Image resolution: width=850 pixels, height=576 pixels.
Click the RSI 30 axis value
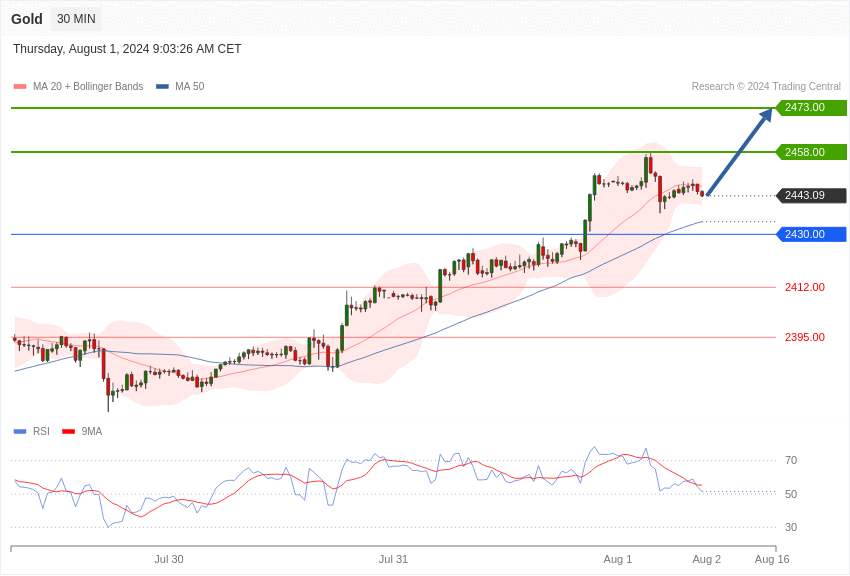tap(791, 527)
